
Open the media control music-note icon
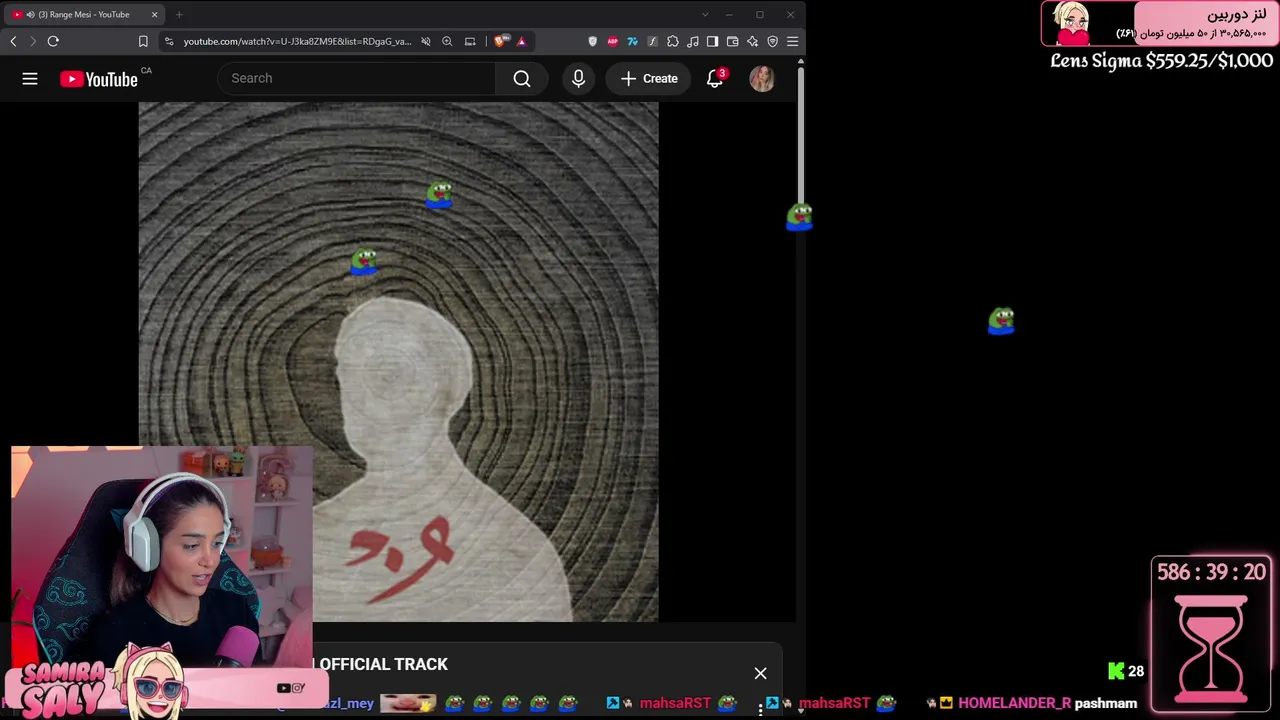(x=692, y=41)
